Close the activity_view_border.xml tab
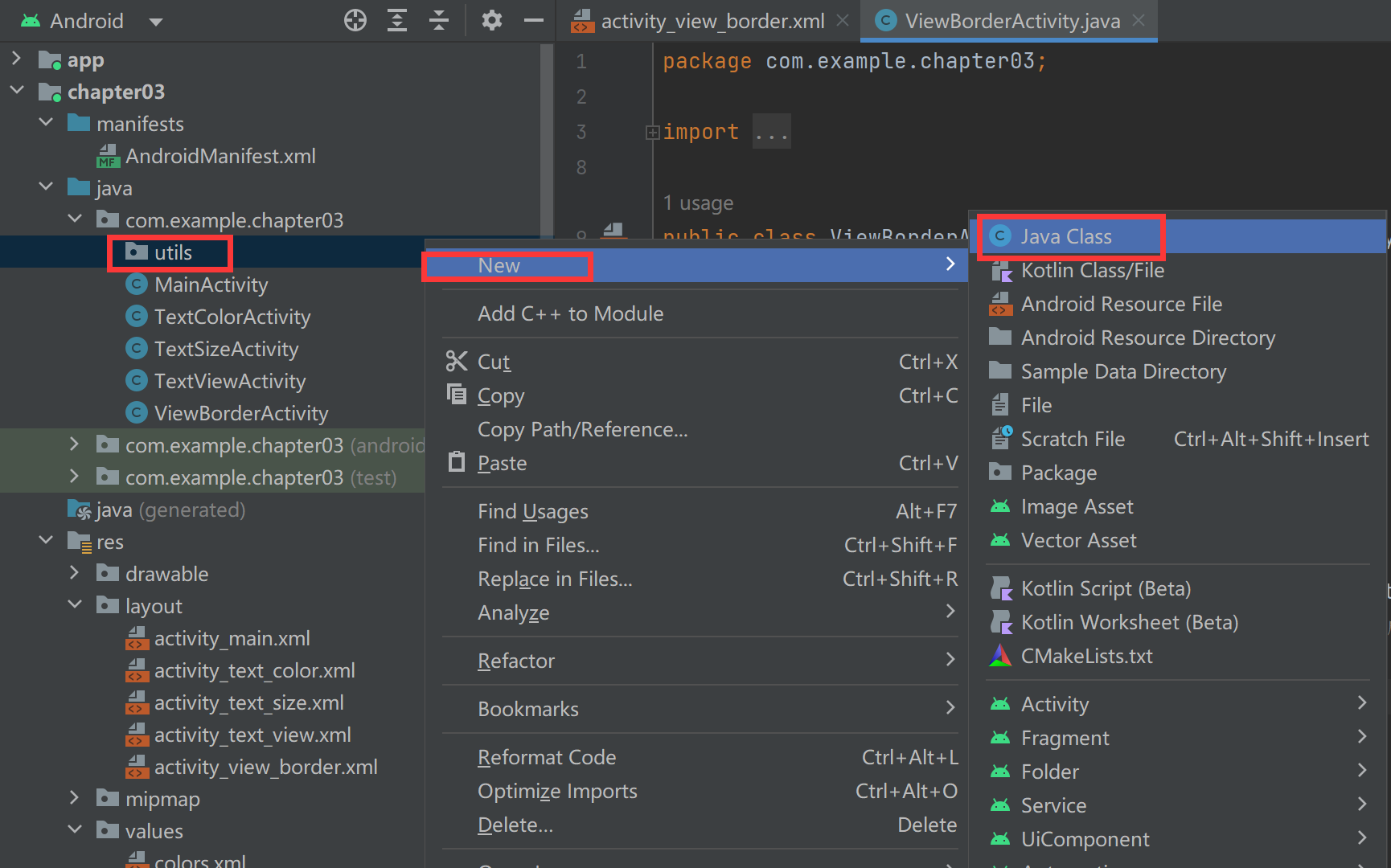This screenshot has width=1391, height=868. (843, 20)
